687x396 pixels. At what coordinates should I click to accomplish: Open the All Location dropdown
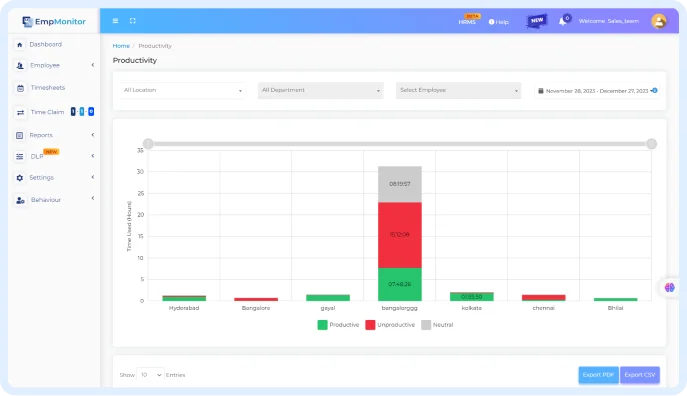pyautogui.click(x=182, y=90)
